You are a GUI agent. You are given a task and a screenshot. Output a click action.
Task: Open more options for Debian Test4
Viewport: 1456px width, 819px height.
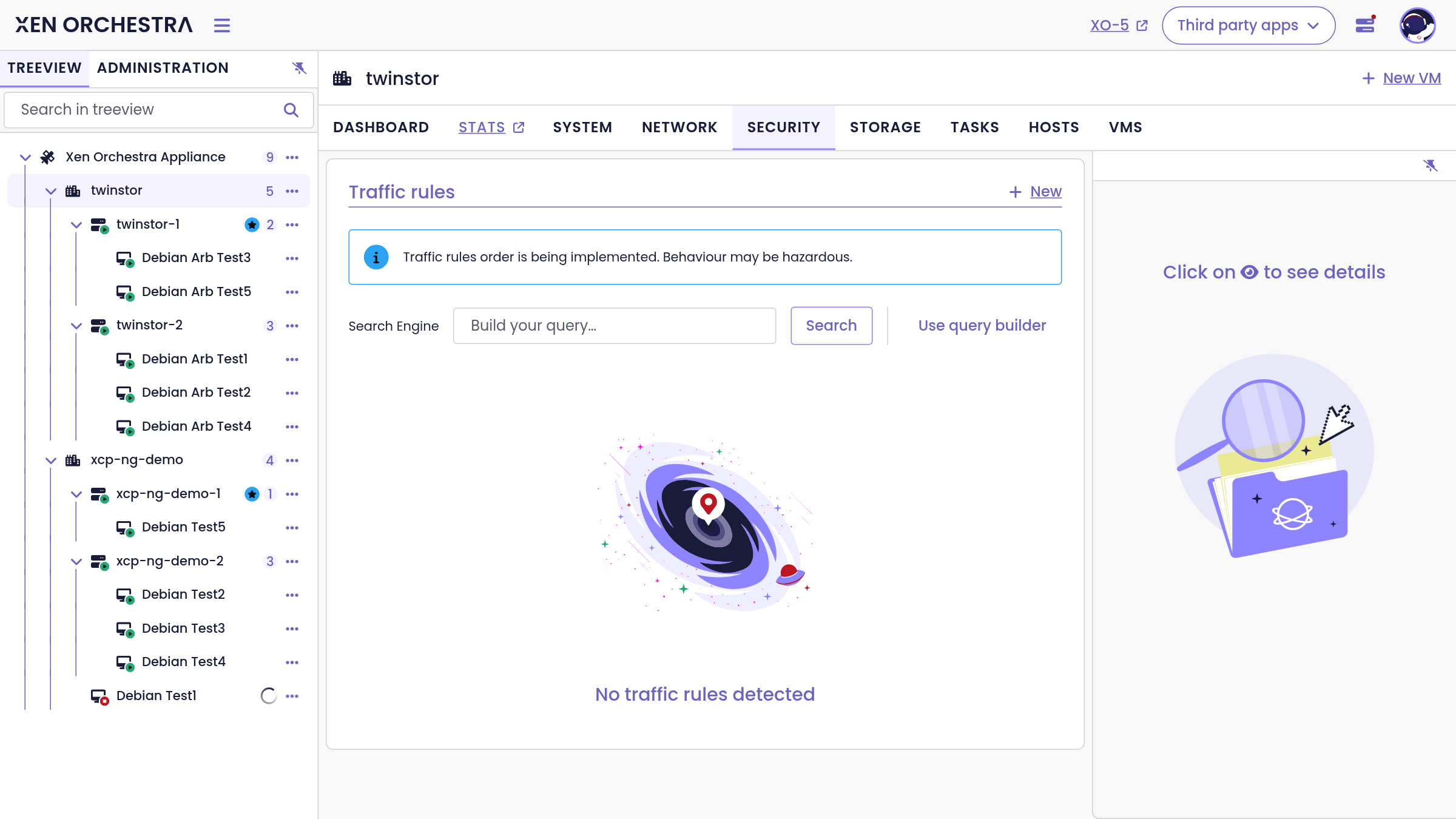(292, 662)
